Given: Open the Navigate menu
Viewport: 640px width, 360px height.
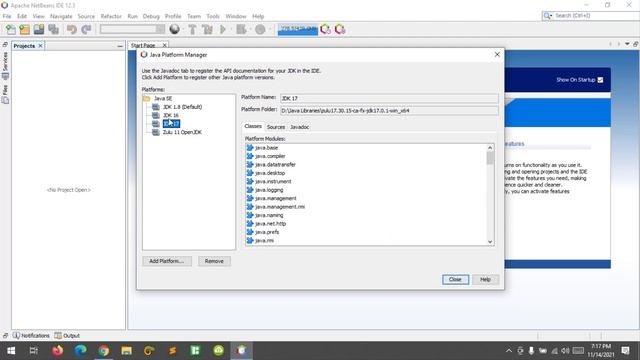Looking at the screenshot, I should click(61, 16).
